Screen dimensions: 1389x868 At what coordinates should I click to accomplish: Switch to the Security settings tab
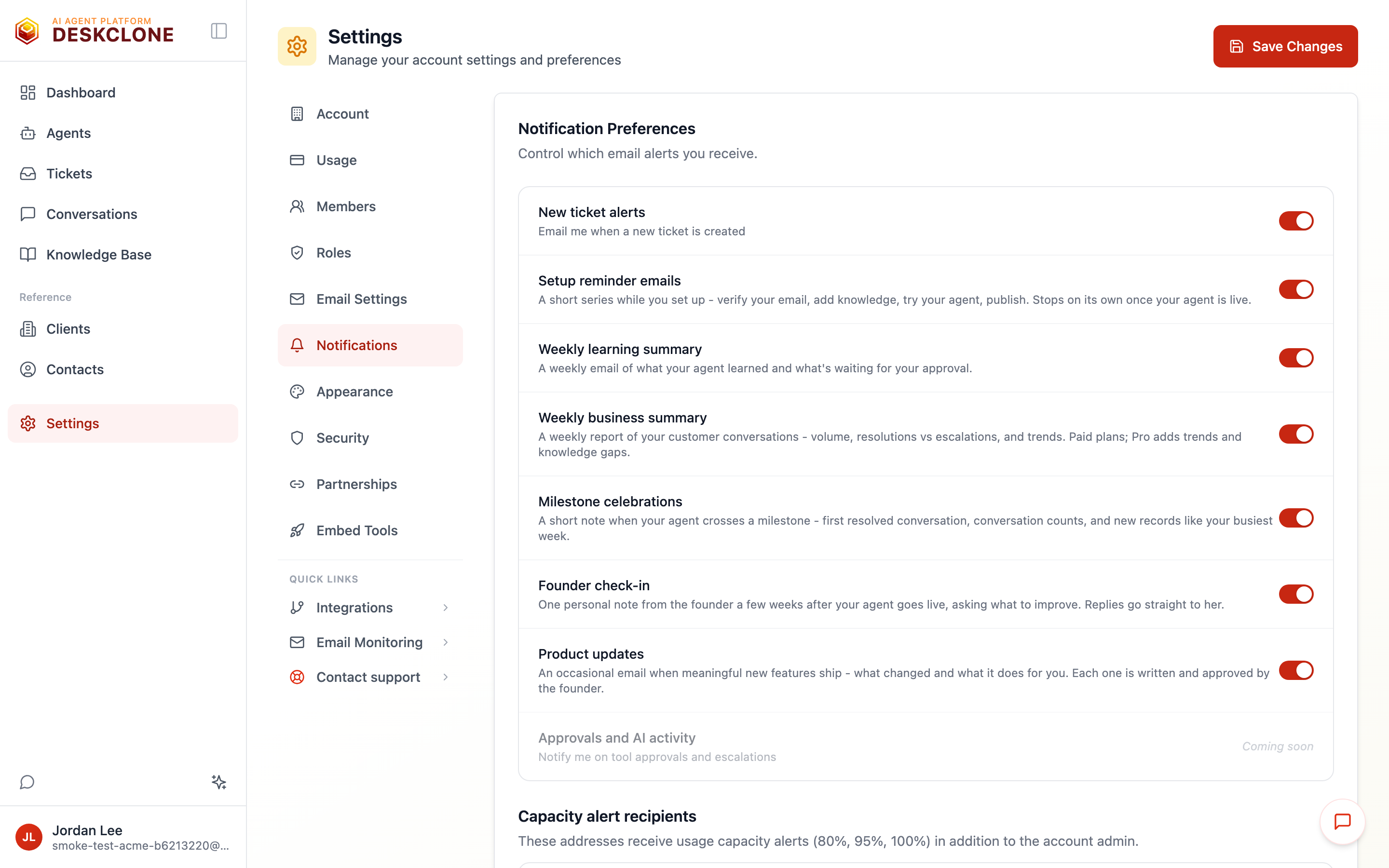[x=370, y=438]
